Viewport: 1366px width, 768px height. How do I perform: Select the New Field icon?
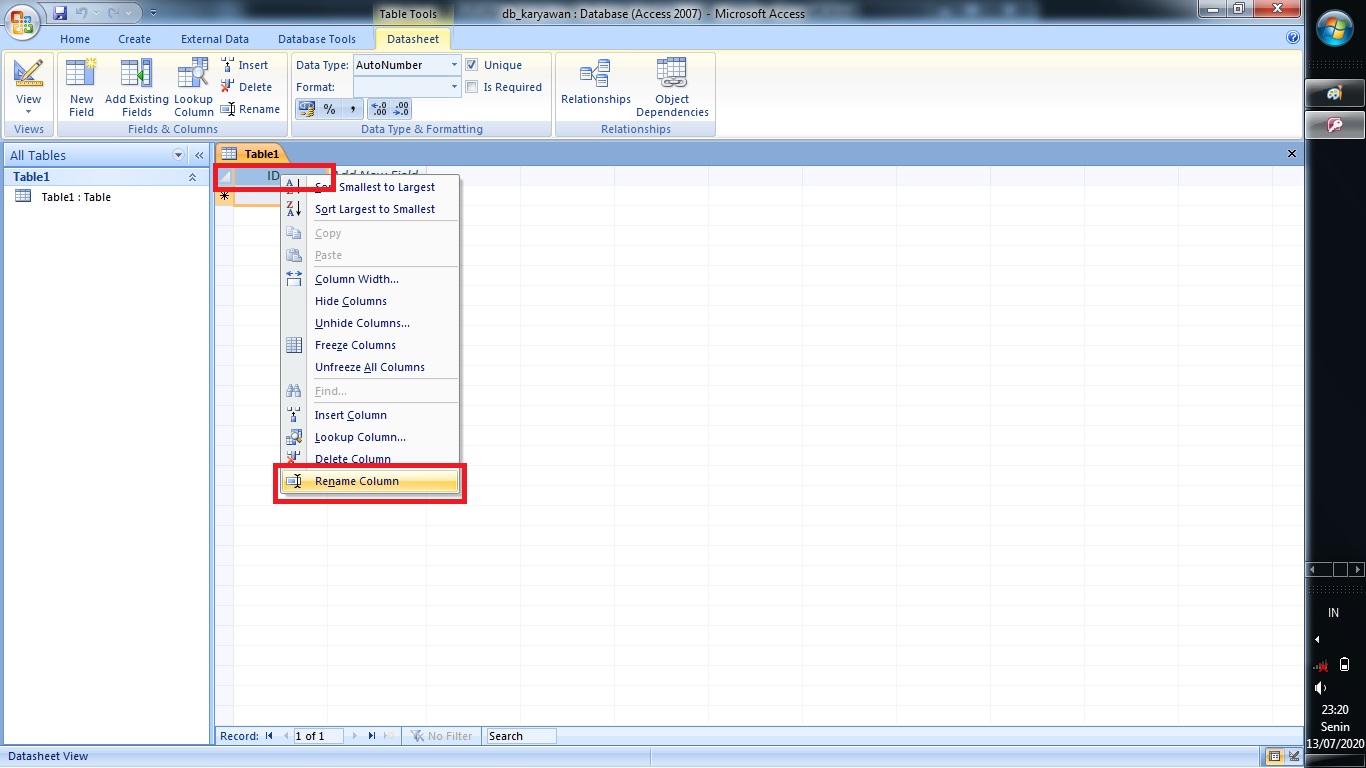[80, 85]
